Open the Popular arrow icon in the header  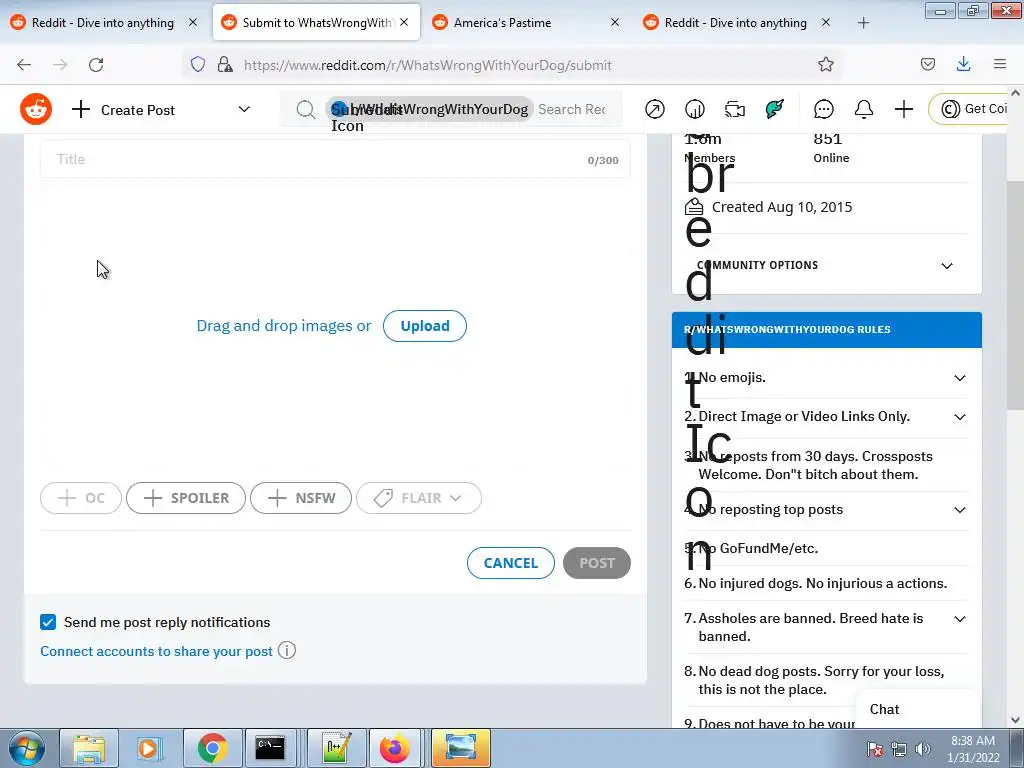click(x=654, y=109)
